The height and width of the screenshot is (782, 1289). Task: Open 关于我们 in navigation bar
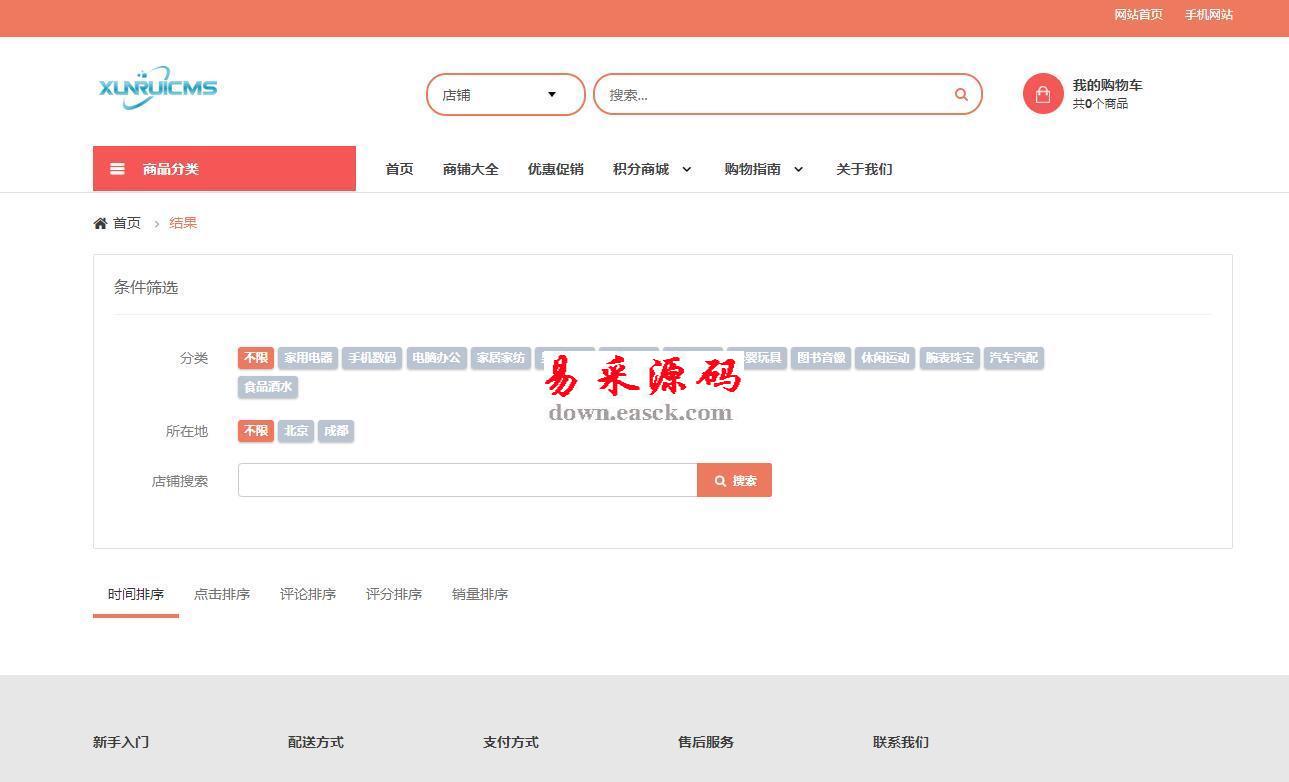[864, 169]
